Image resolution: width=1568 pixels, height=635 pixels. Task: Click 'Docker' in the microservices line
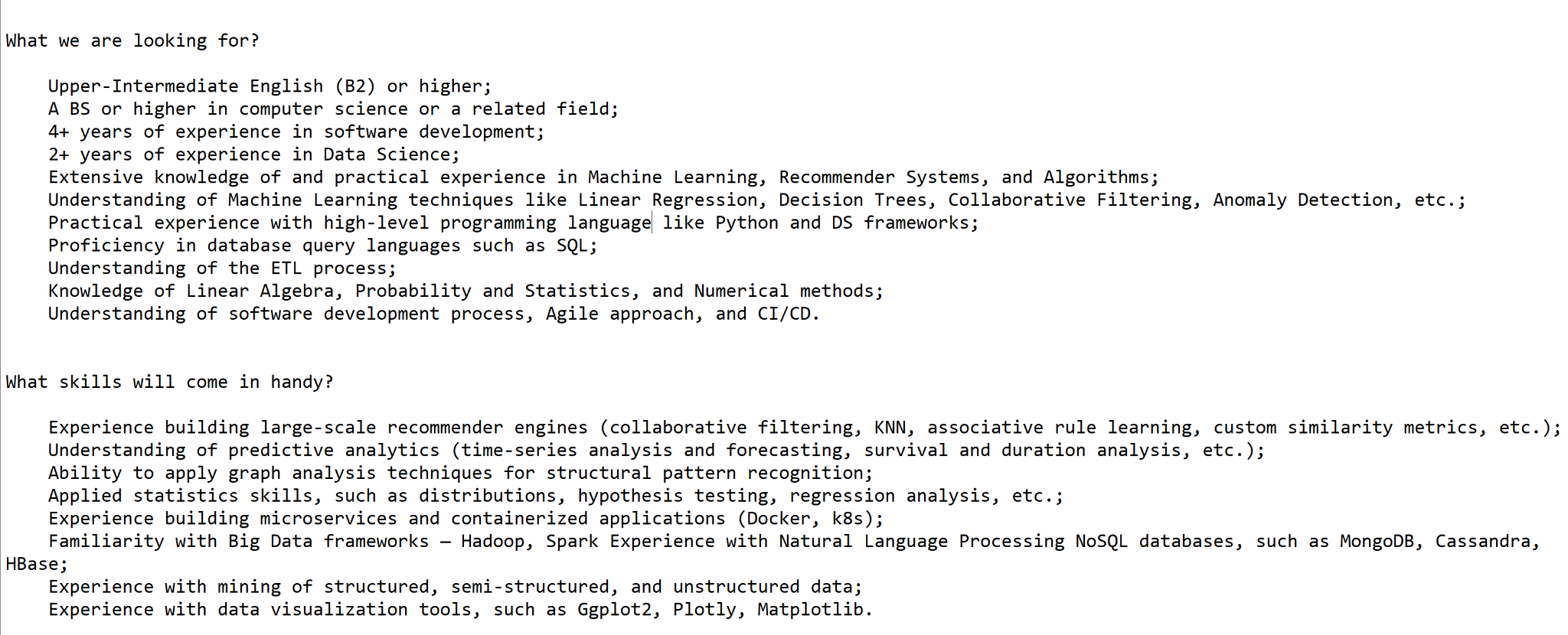pos(777,519)
